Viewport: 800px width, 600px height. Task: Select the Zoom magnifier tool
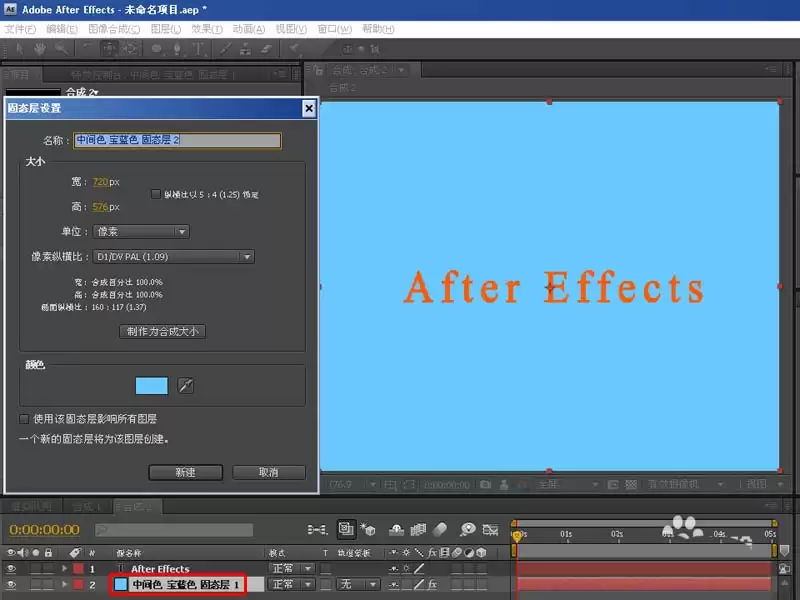[61, 49]
